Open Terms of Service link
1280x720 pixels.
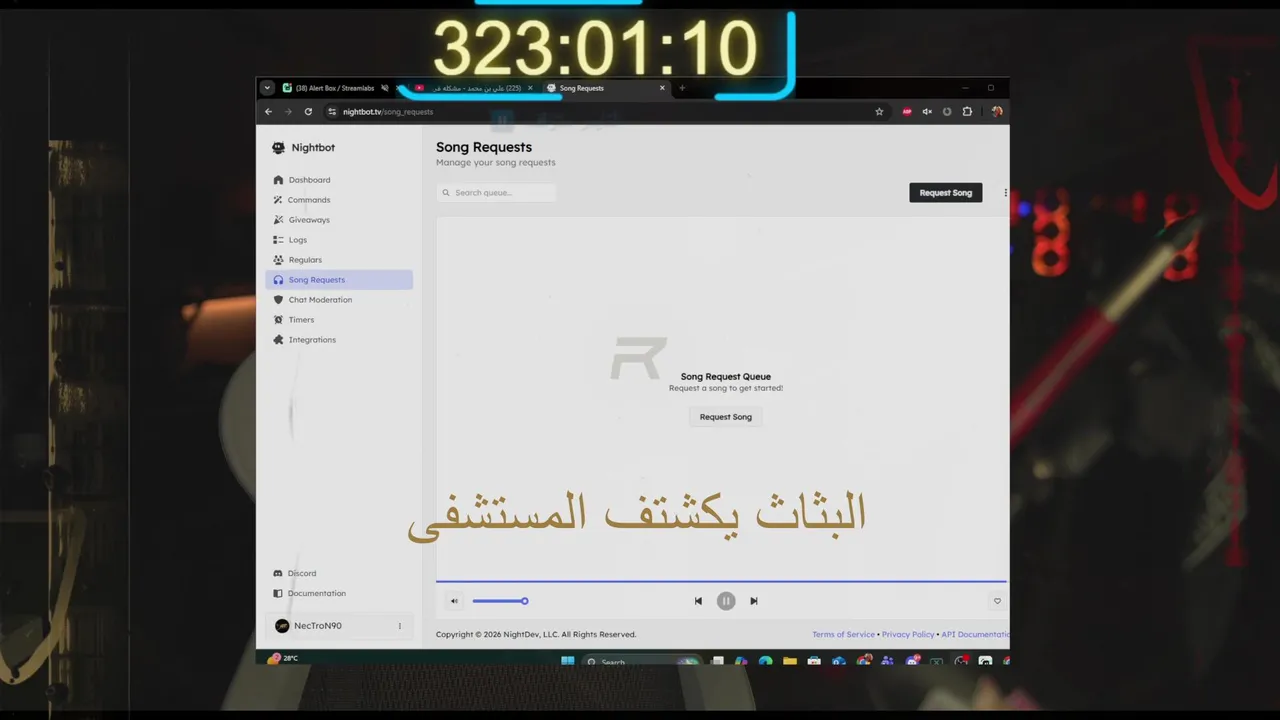point(843,634)
